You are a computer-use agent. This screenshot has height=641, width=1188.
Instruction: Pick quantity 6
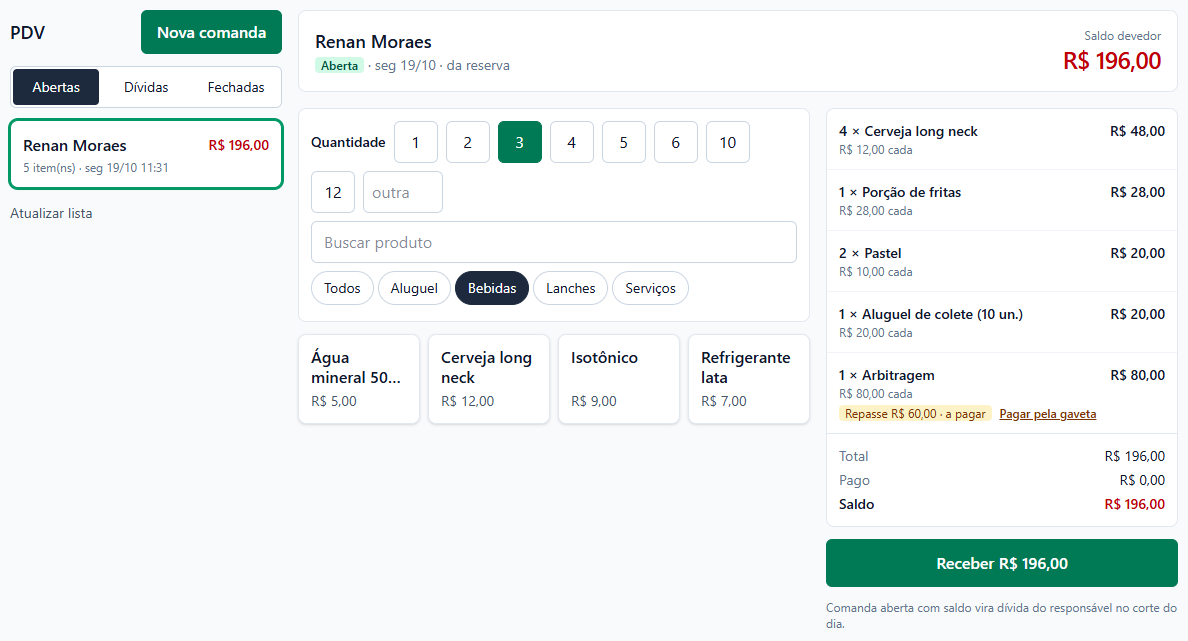coord(676,142)
